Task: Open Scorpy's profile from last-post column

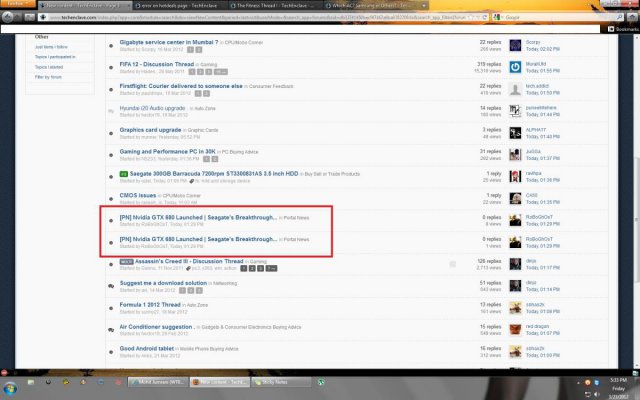Action: coord(533,42)
